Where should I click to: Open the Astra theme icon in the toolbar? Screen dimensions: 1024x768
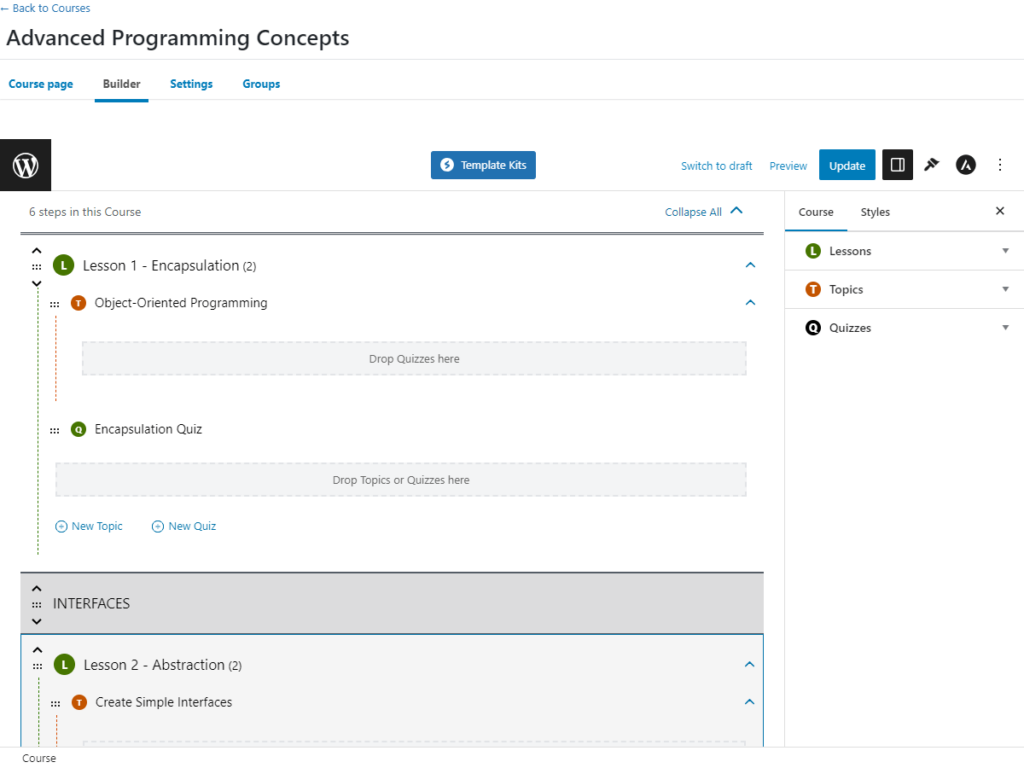965,165
